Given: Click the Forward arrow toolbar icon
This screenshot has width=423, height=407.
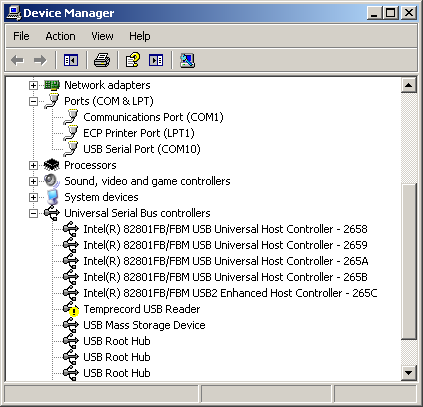Looking at the screenshot, I should pyautogui.click(x=40, y=60).
